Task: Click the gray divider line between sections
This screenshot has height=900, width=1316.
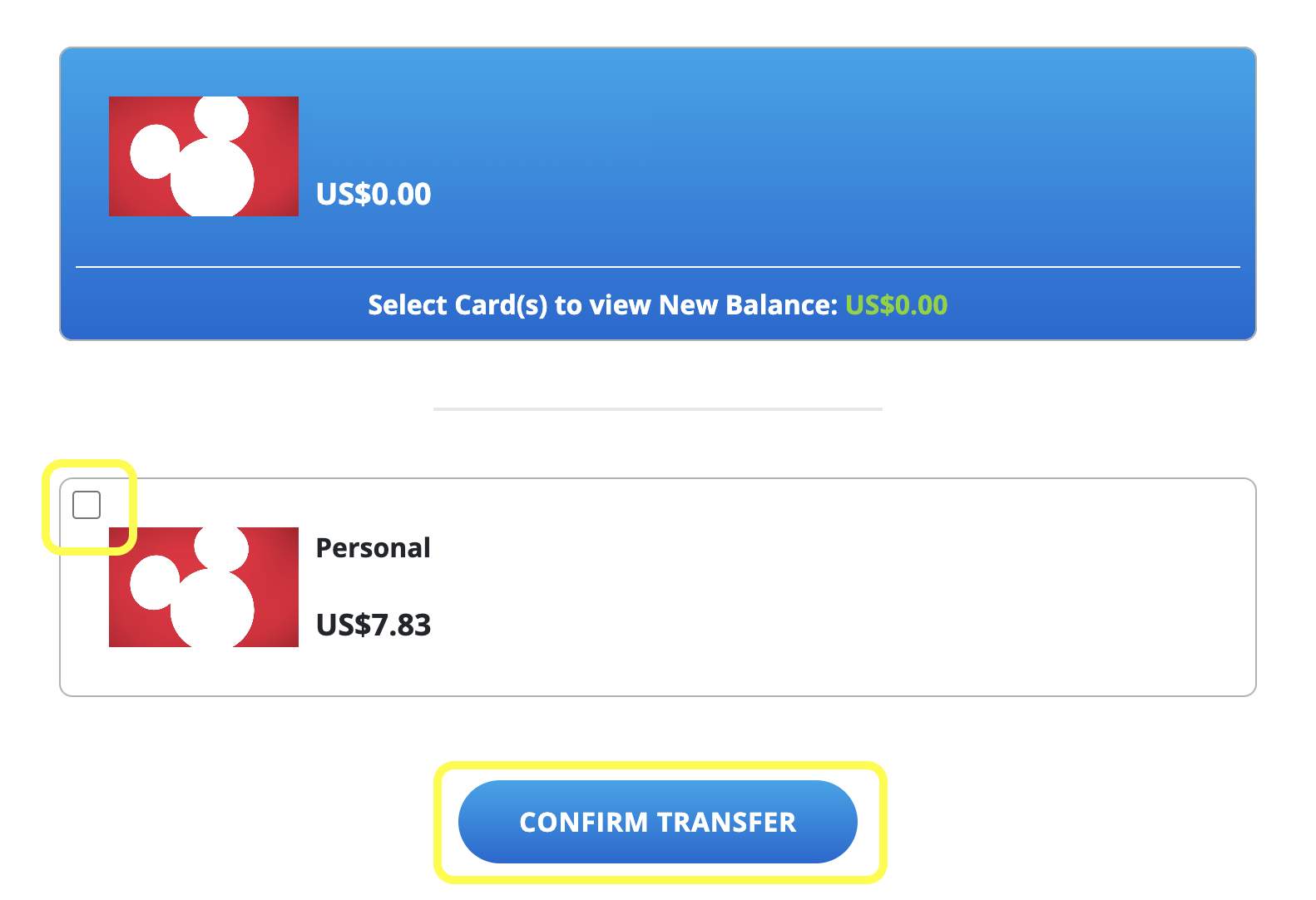Action: [657, 408]
